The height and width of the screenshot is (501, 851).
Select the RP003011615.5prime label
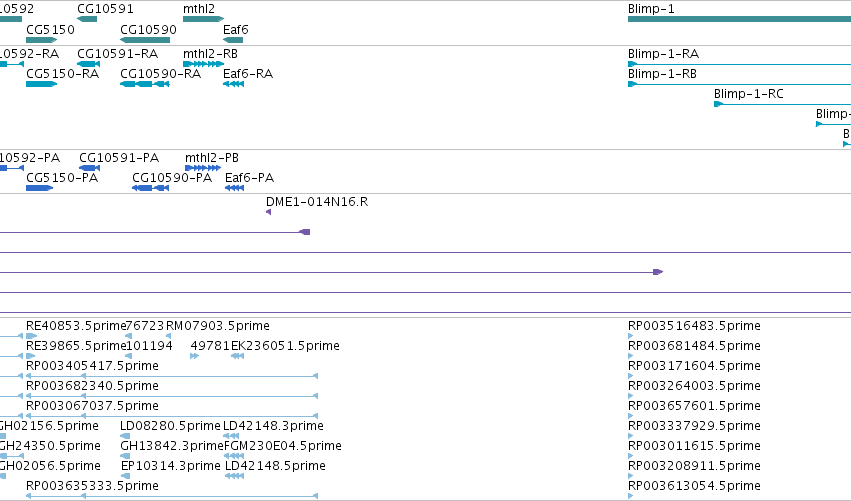(694, 446)
